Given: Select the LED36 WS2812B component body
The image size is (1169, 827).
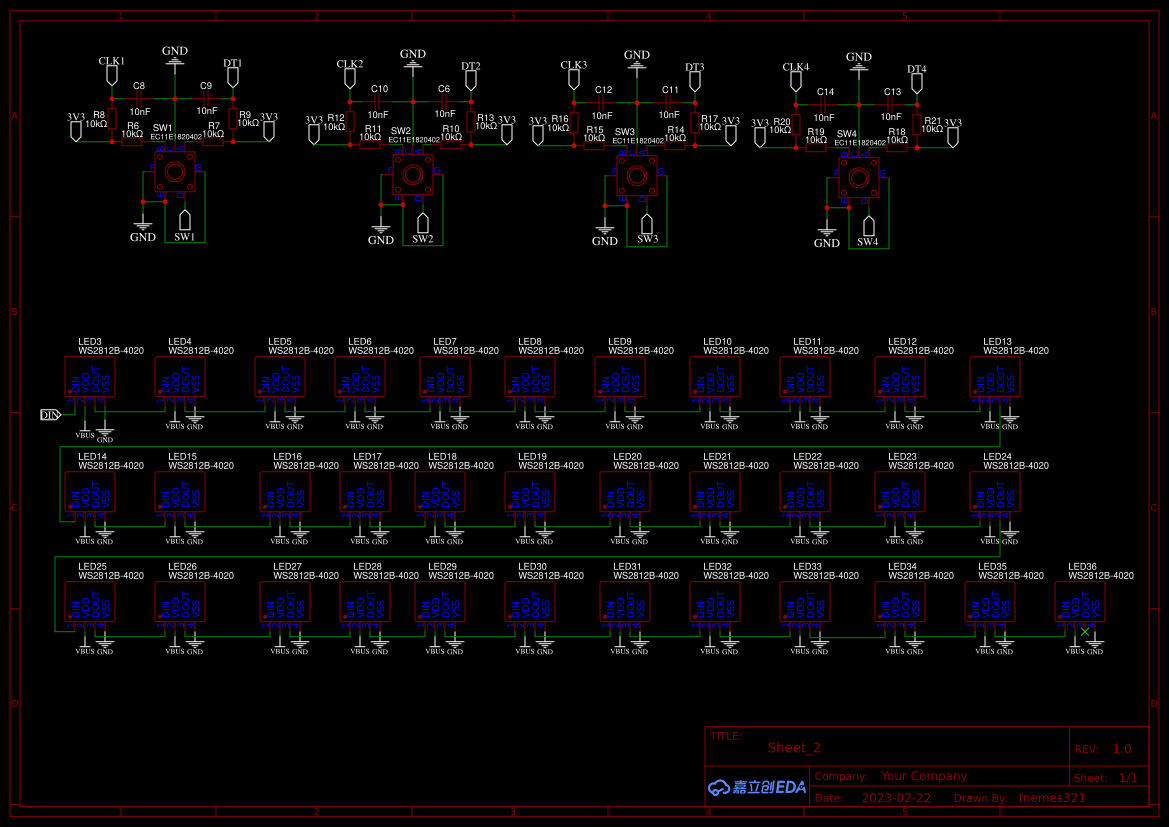Looking at the screenshot, I should click(1080, 603).
